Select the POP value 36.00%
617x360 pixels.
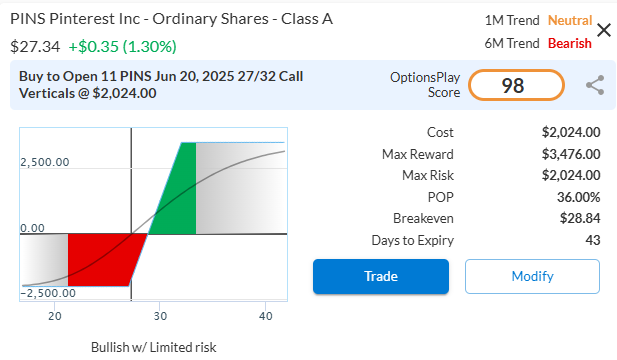pos(578,197)
